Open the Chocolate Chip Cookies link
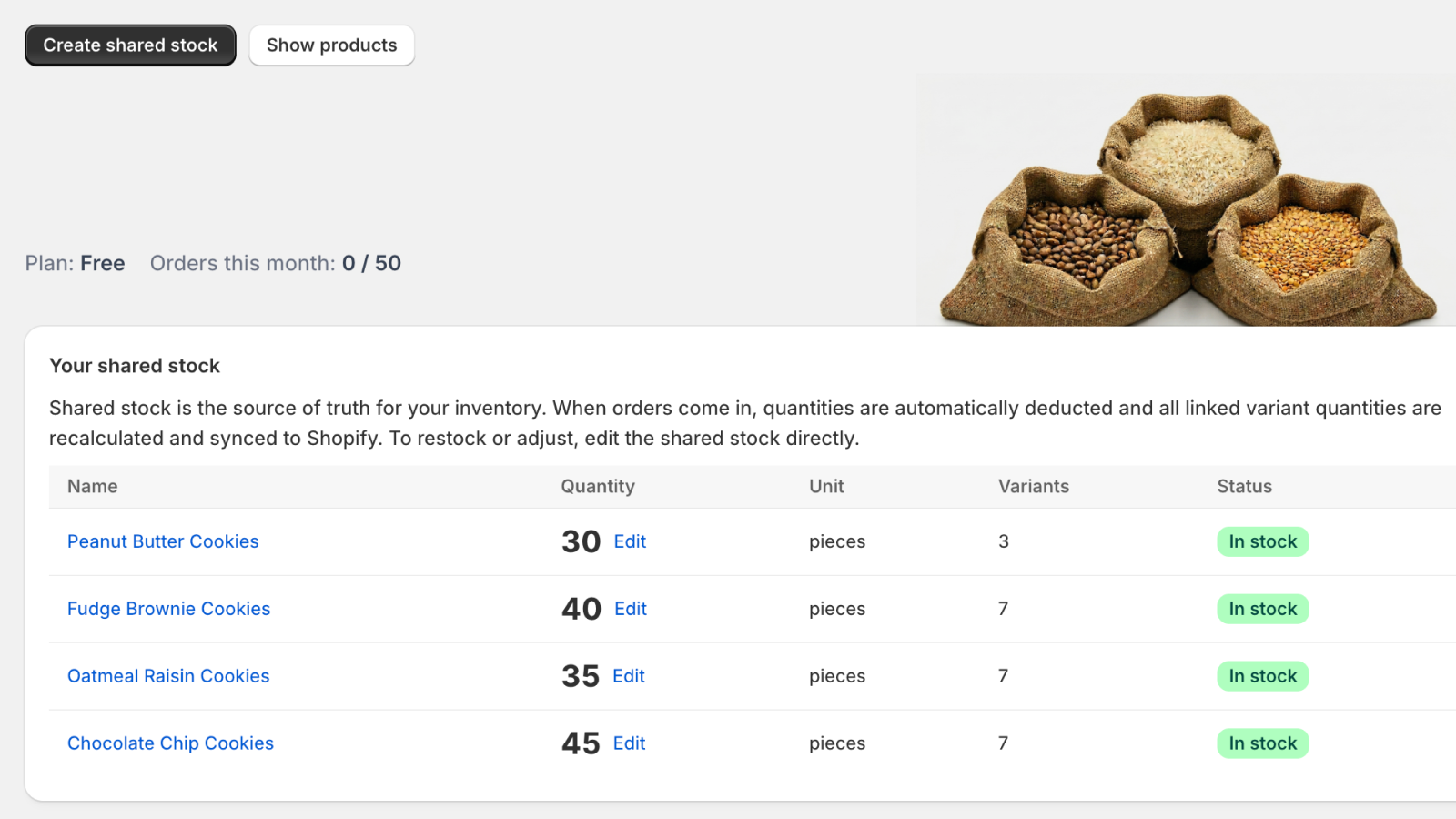1456x819 pixels. pyautogui.click(x=170, y=743)
